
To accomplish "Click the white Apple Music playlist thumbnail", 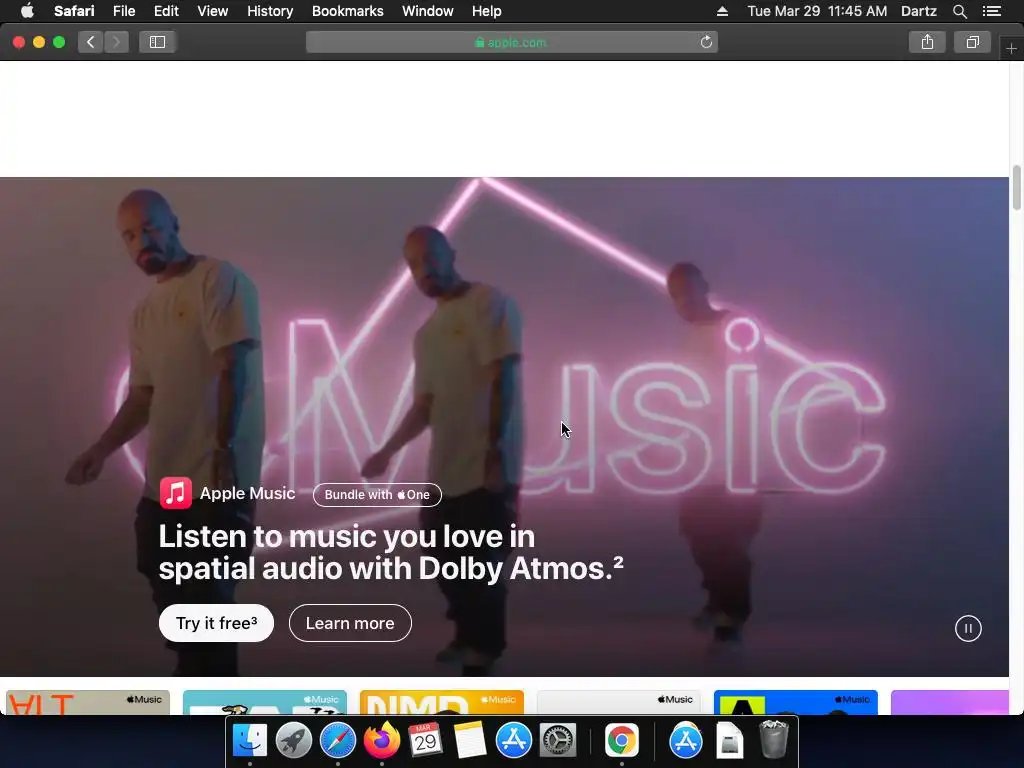I will 618,702.
